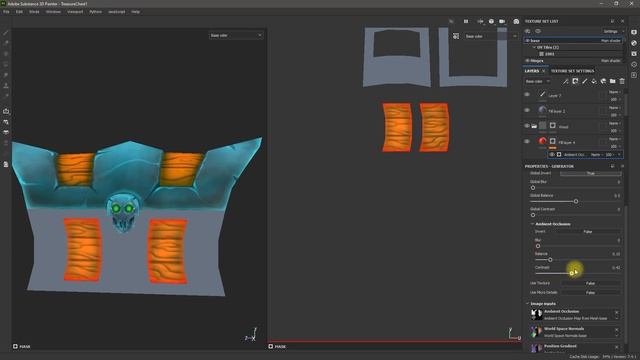Image resolution: width=640 pixels, height=360 pixels.
Task: Open Base color dropdown in UV viewport
Action: tap(491, 36)
